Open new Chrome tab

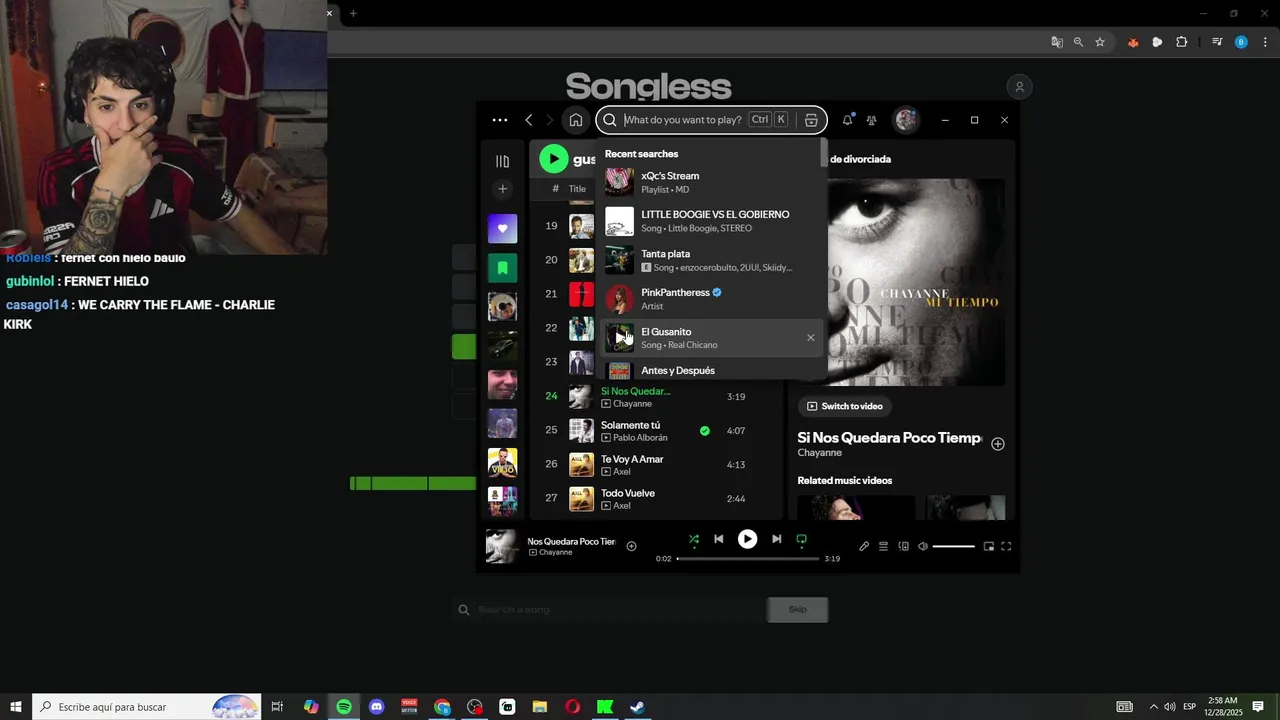(x=353, y=13)
